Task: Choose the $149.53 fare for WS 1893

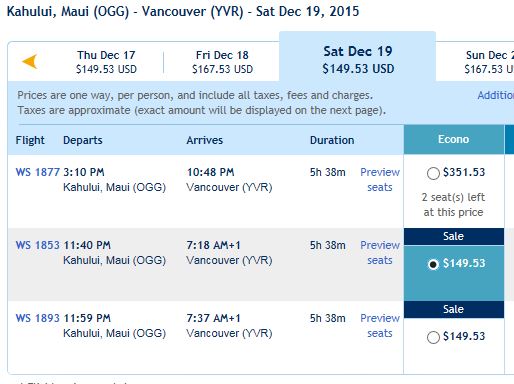Action: pos(433,337)
